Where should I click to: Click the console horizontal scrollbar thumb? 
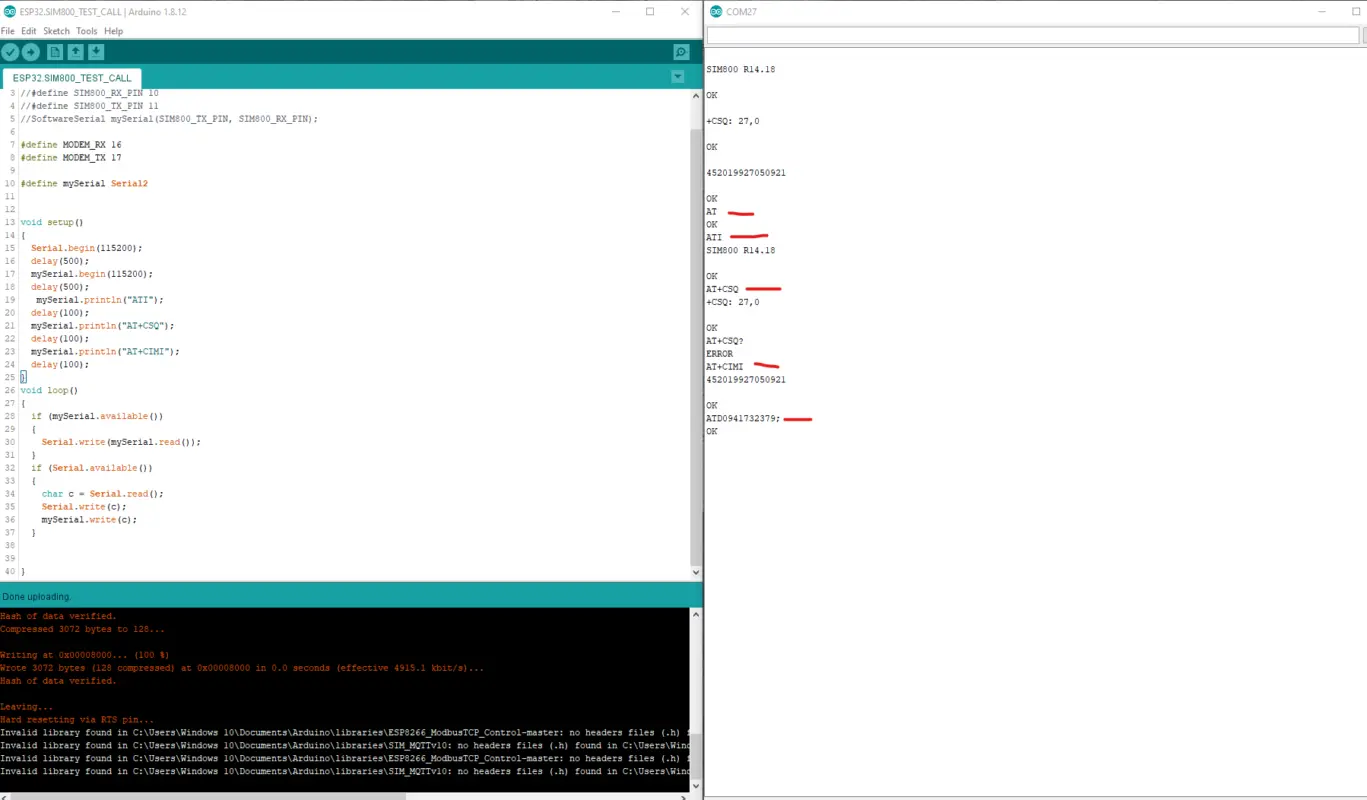[x=209, y=796]
